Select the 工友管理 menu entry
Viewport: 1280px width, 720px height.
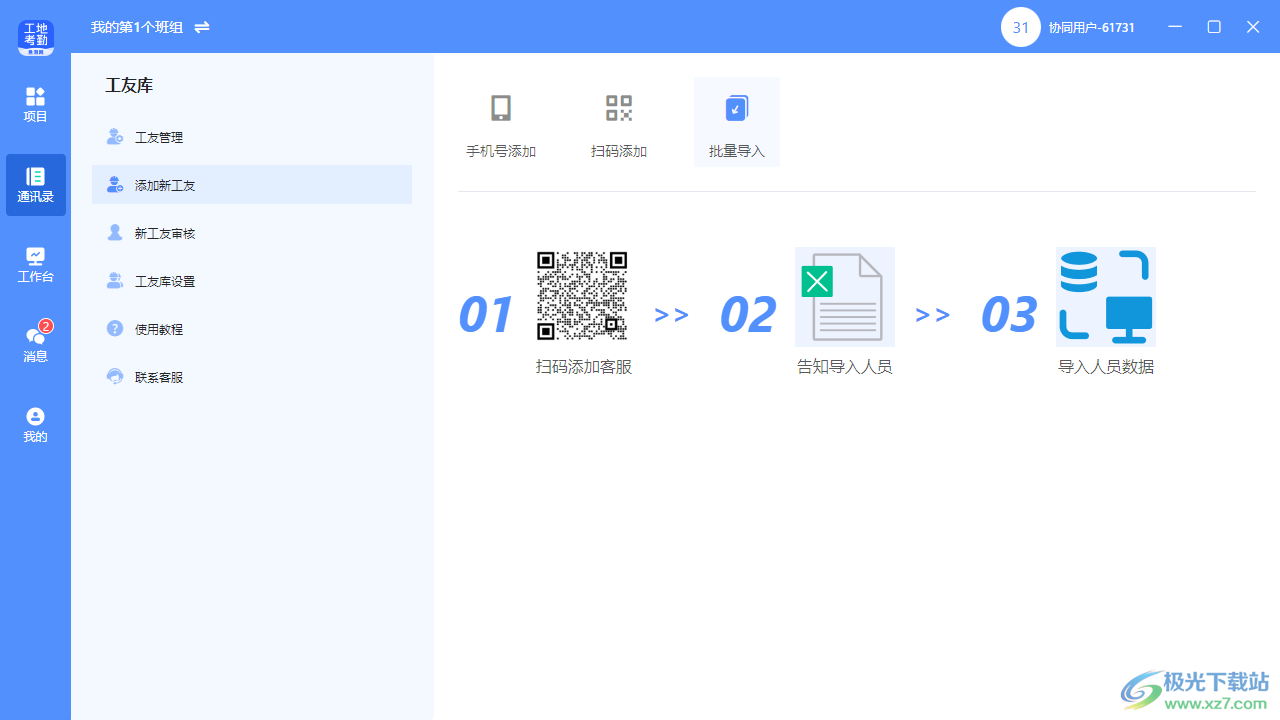tap(252, 137)
